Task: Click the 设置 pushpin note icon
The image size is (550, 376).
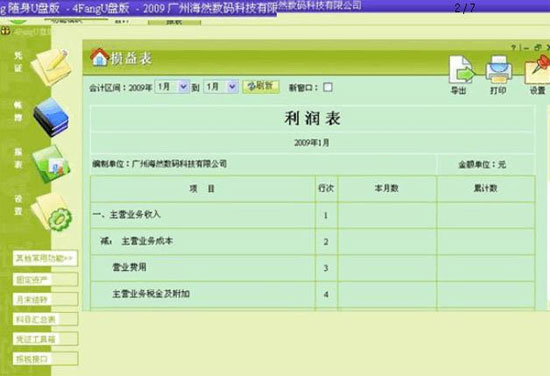Action: pos(537,70)
